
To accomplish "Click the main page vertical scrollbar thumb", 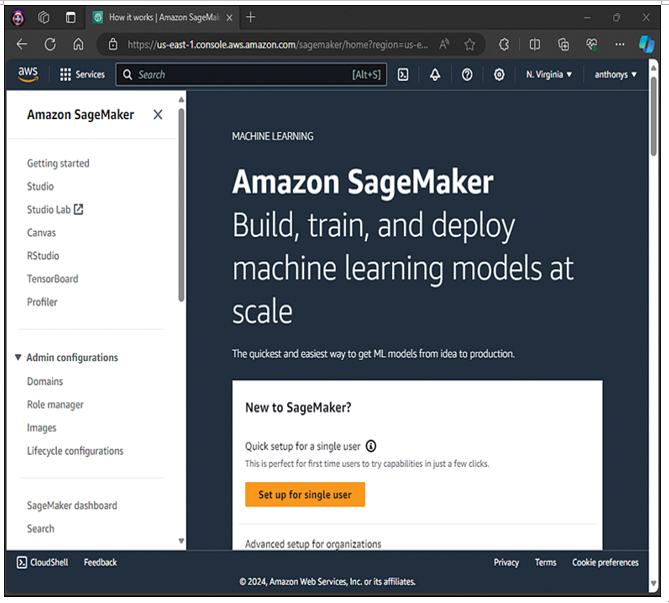I will coord(653,116).
